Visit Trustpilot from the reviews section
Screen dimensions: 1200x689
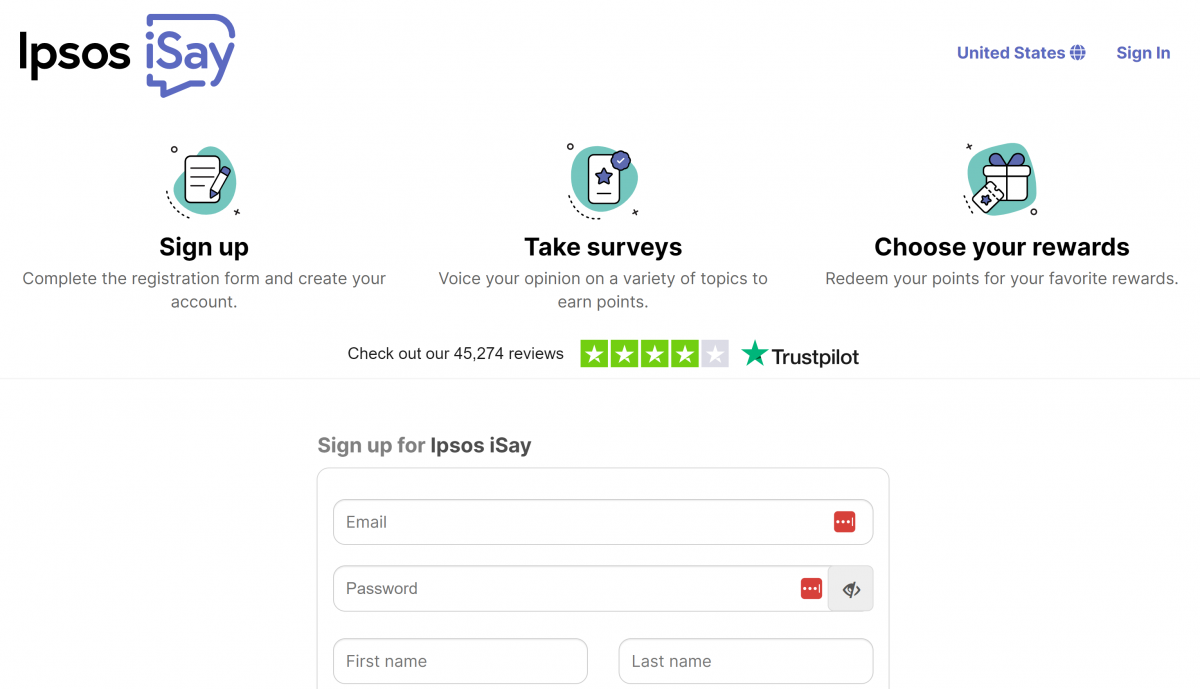[800, 353]
